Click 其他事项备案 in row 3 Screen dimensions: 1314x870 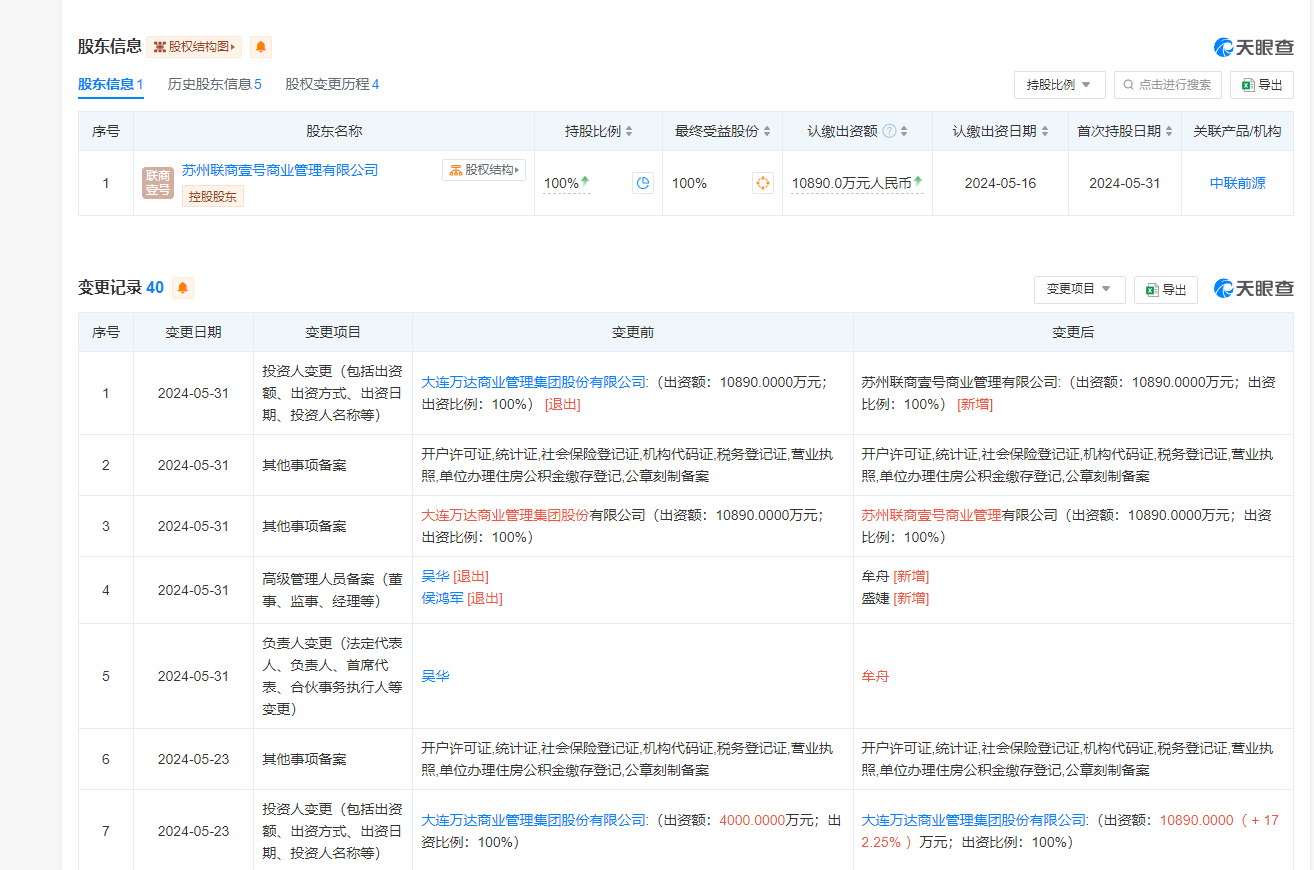(304, 526)
